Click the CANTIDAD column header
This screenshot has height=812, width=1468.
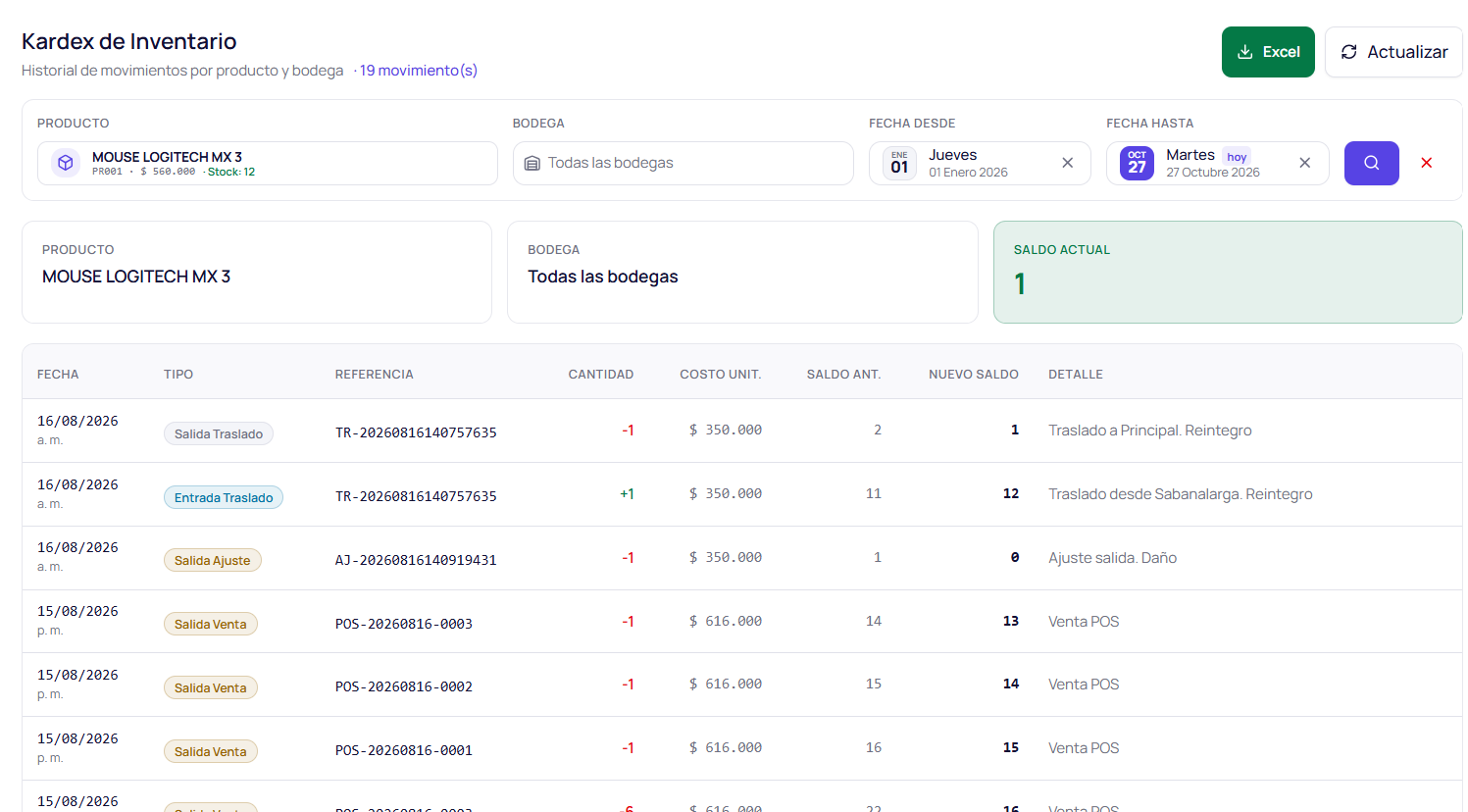click(601, 375)
